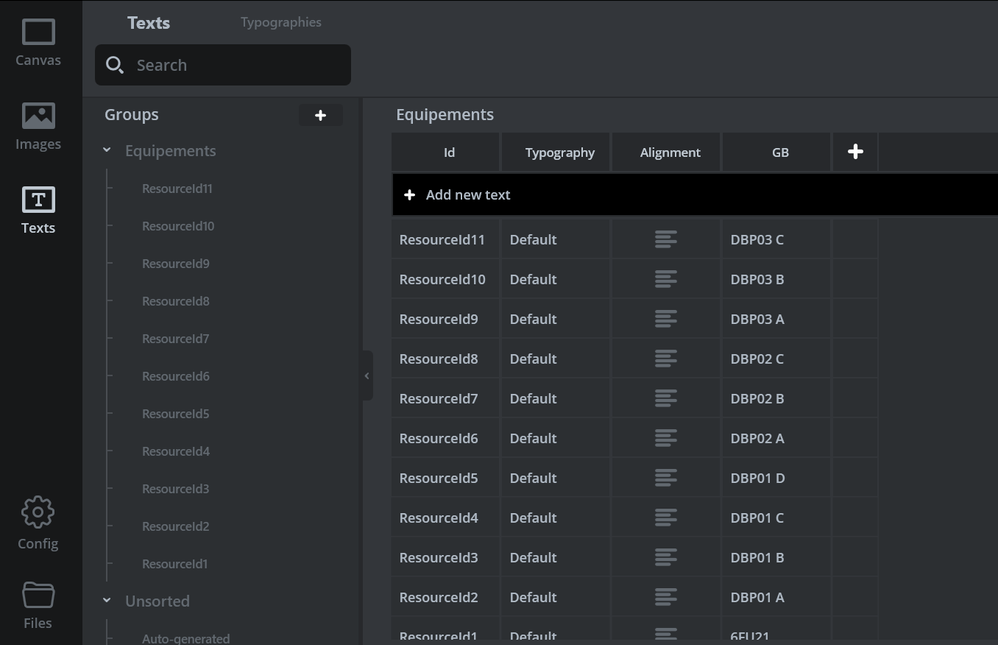Collapse the Equipements group
The height and width of the screenshot is (645, 998).
point(107,151)
